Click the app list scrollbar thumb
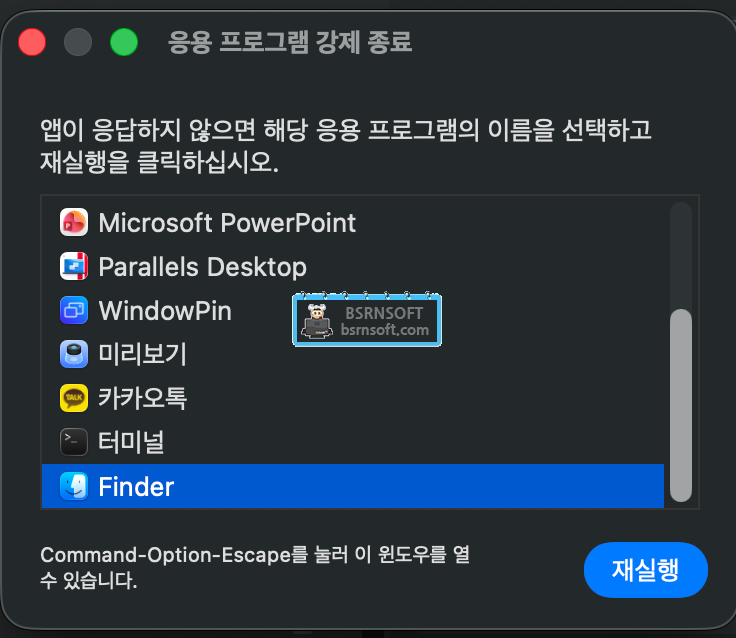Image resolution: width=736 pixels, height=638 pixels. point(681,406)
